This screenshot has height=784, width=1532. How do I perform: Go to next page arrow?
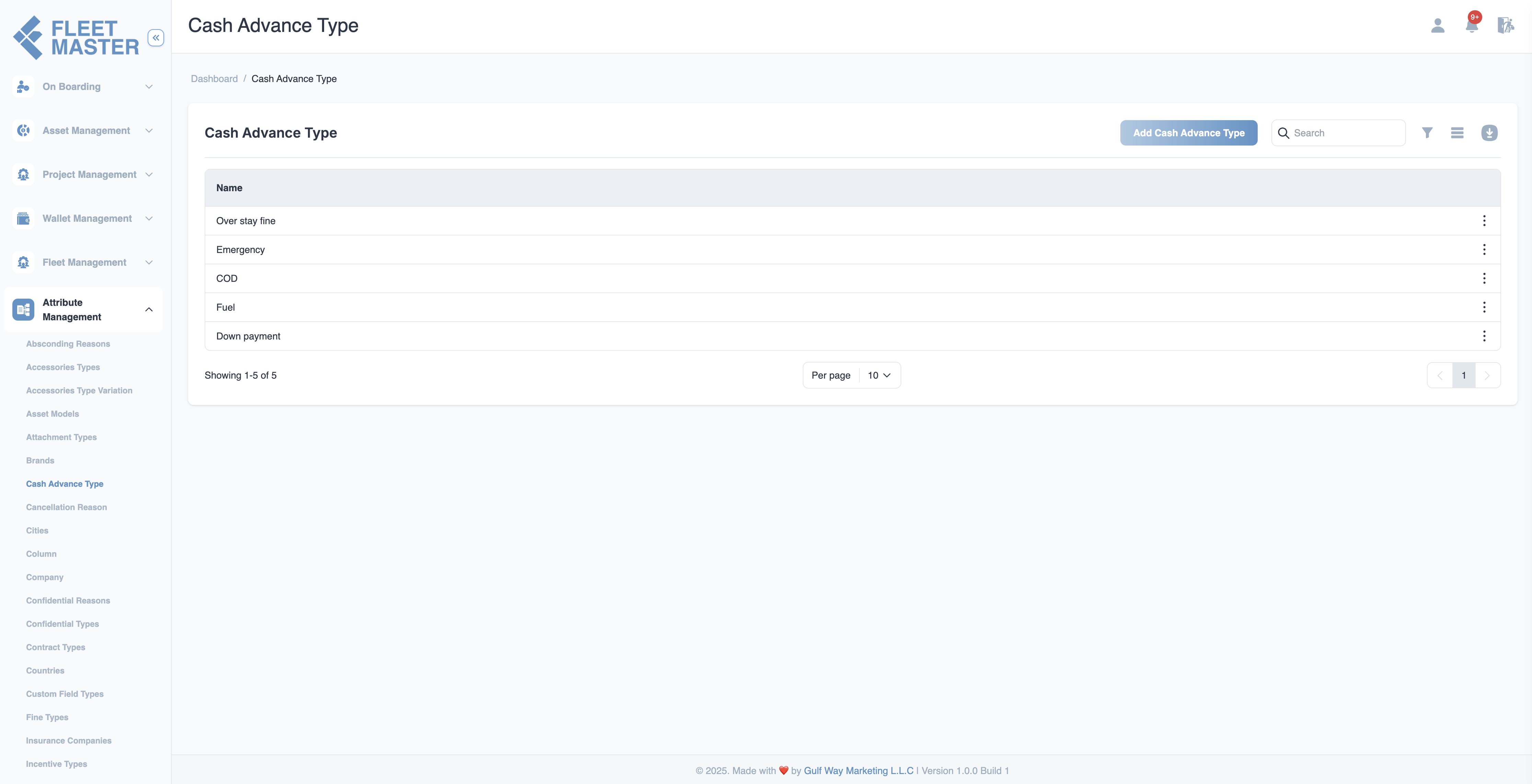[1487, 375]
